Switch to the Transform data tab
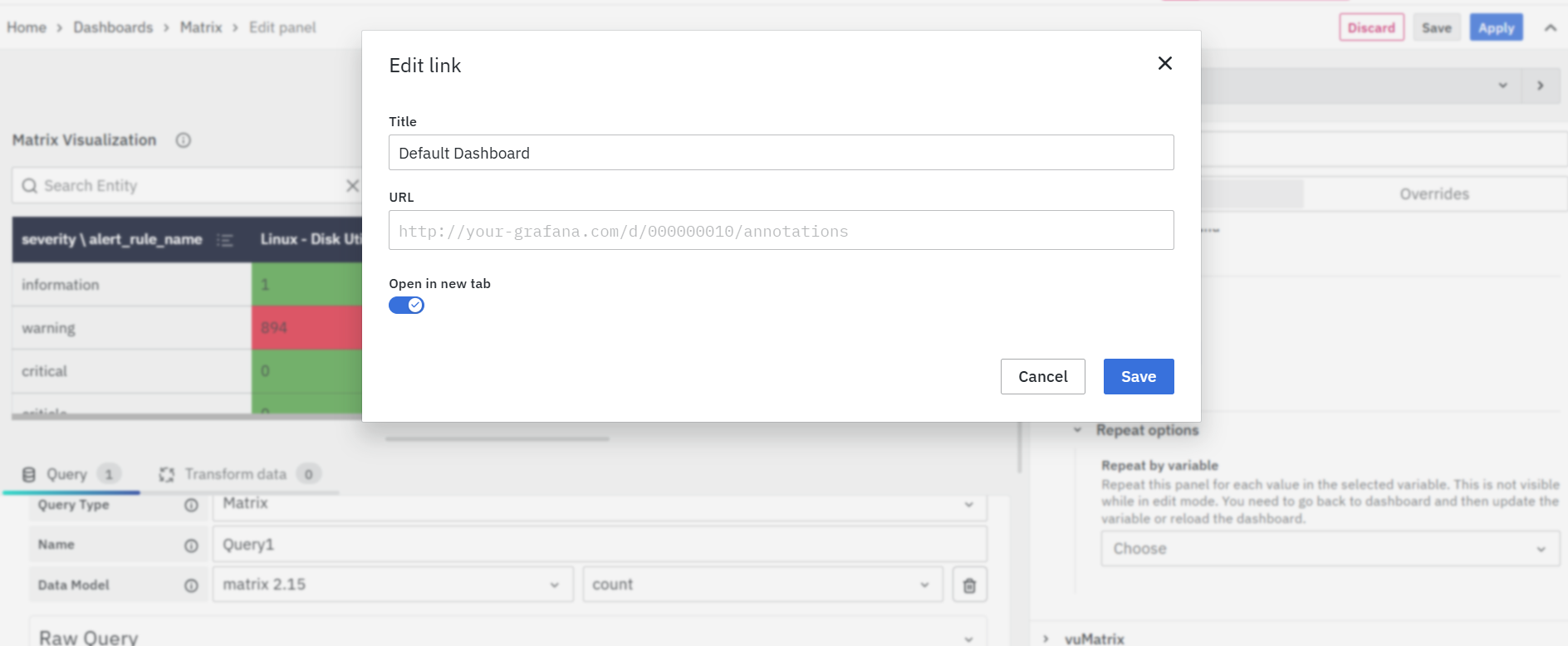The height and width of the screenshot is (646, 1568). click(x=236, y=474)
